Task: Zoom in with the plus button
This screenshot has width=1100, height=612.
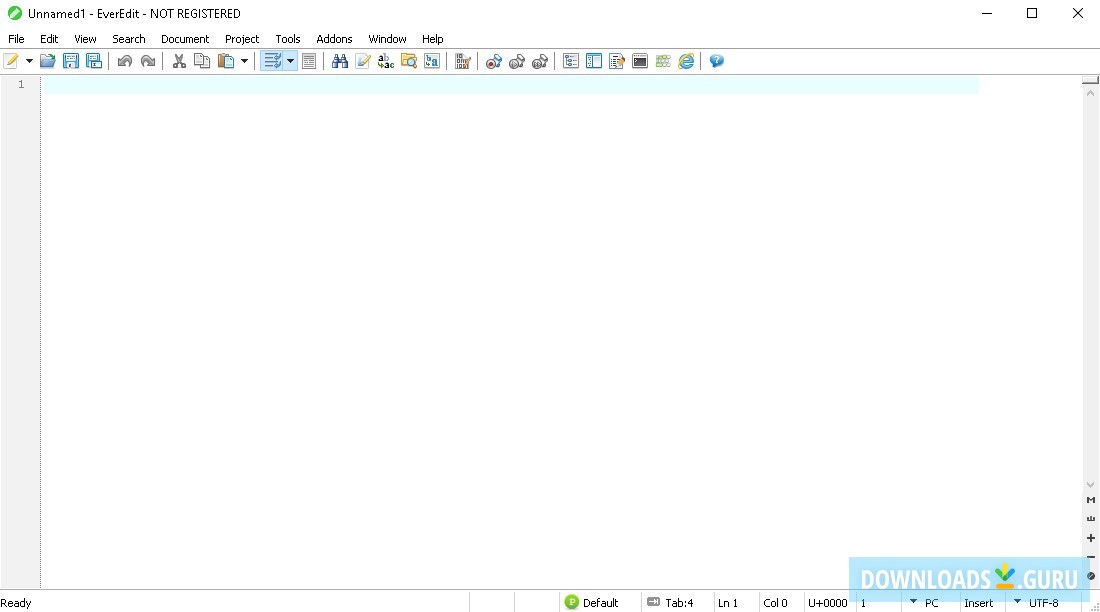Action: coord(1091,538)
